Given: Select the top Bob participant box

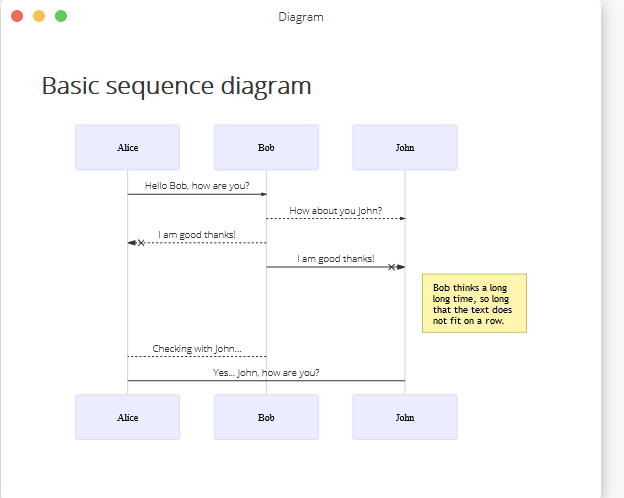Looking at the screenshot, I should 266,147.
